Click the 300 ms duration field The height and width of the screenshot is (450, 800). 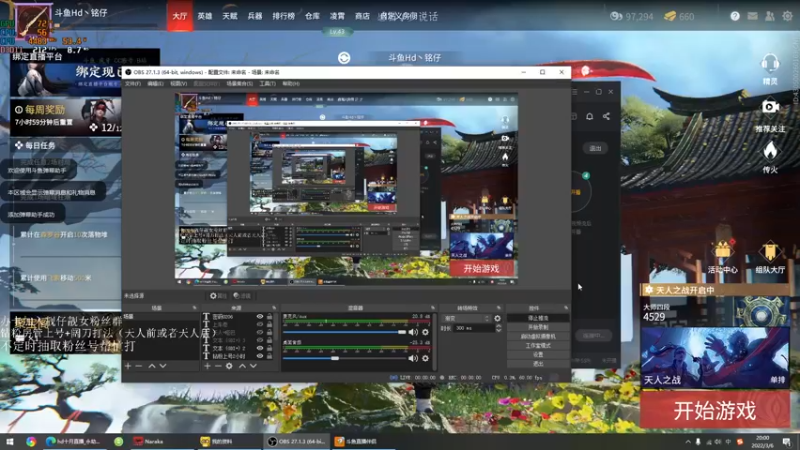click(473, 328)
